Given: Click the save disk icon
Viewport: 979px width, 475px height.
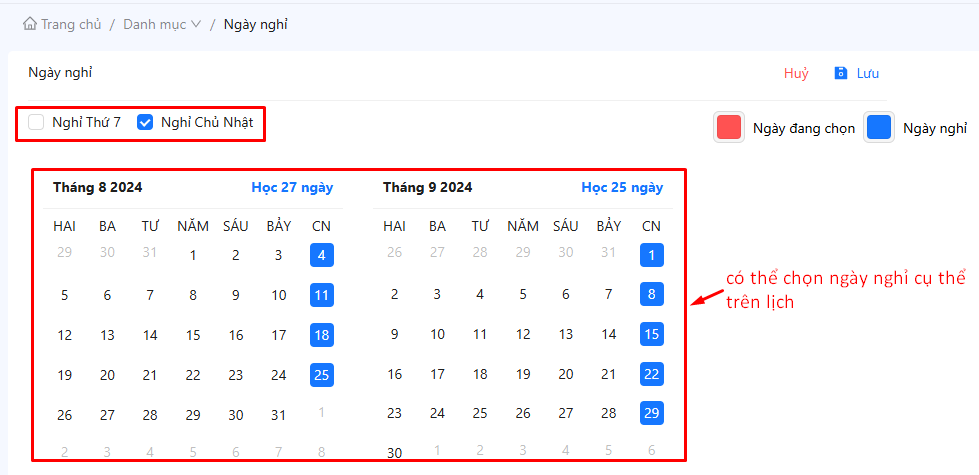Looking at the screenshot, I should (841, 73).
